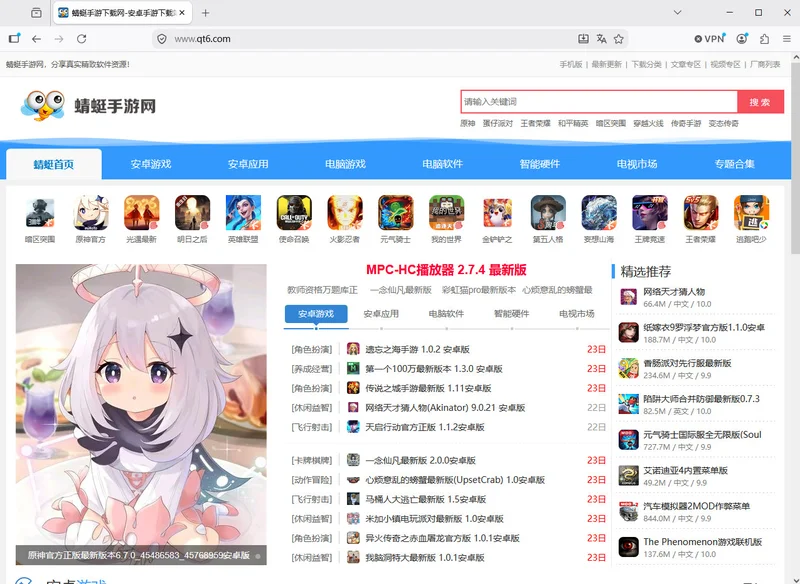Open the 暗区突围 game icon

coord(40,213)
